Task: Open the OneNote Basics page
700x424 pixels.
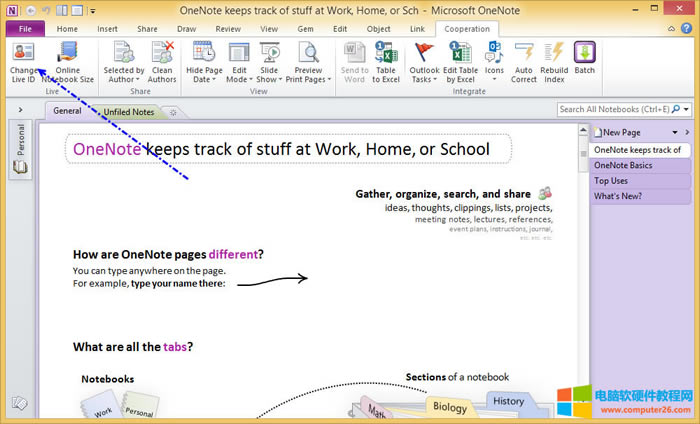Action: point(622,165)
